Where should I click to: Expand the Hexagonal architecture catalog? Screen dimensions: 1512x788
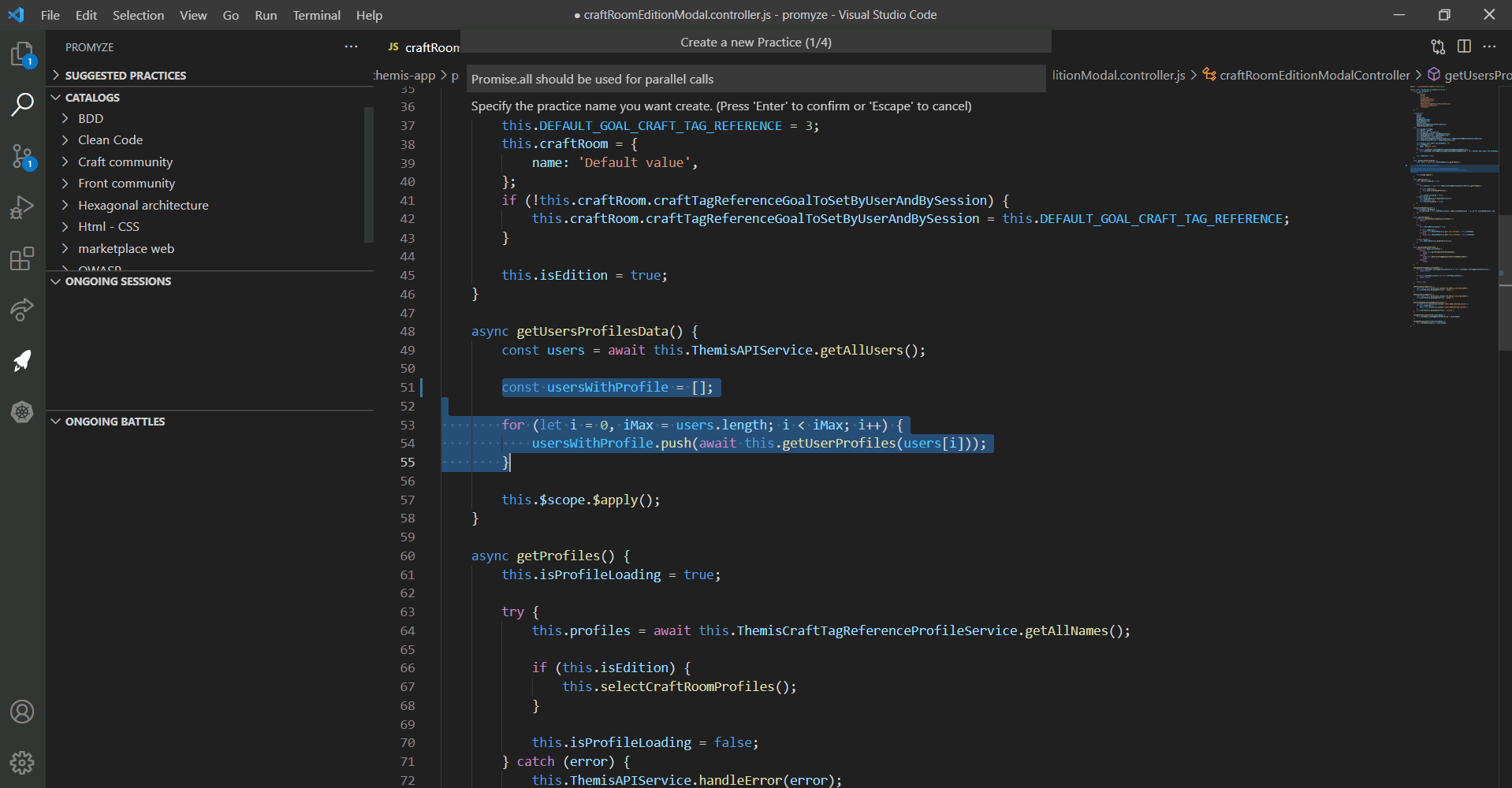143,205
